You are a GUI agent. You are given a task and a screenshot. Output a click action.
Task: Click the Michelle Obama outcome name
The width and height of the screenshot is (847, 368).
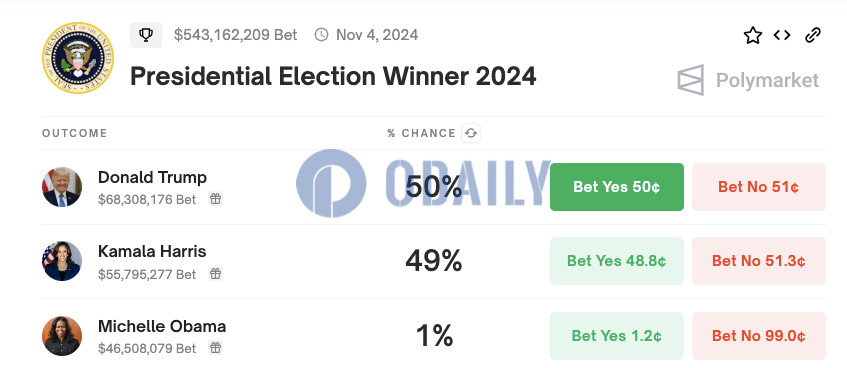pyautogui.click(x=162, y=326)
